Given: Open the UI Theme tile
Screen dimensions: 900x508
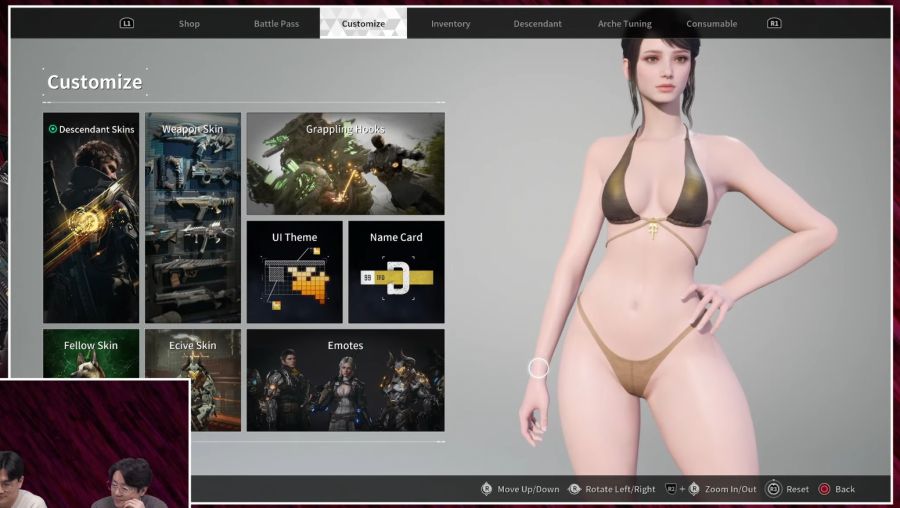Looking at the screenshot, I should pos(294,272).
